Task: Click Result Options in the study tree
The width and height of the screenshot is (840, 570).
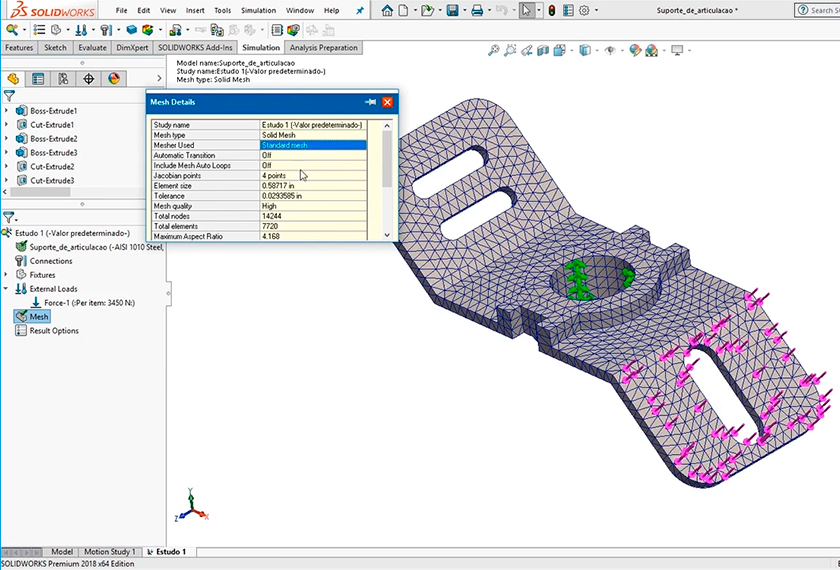Action: pos(53,330)
